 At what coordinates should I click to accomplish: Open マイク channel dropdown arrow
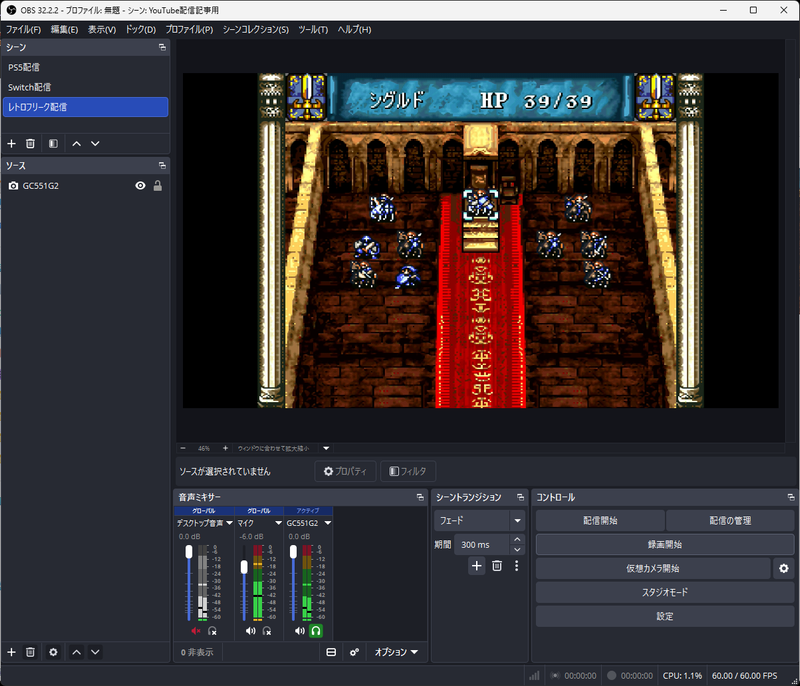click(x=279, y=523)
